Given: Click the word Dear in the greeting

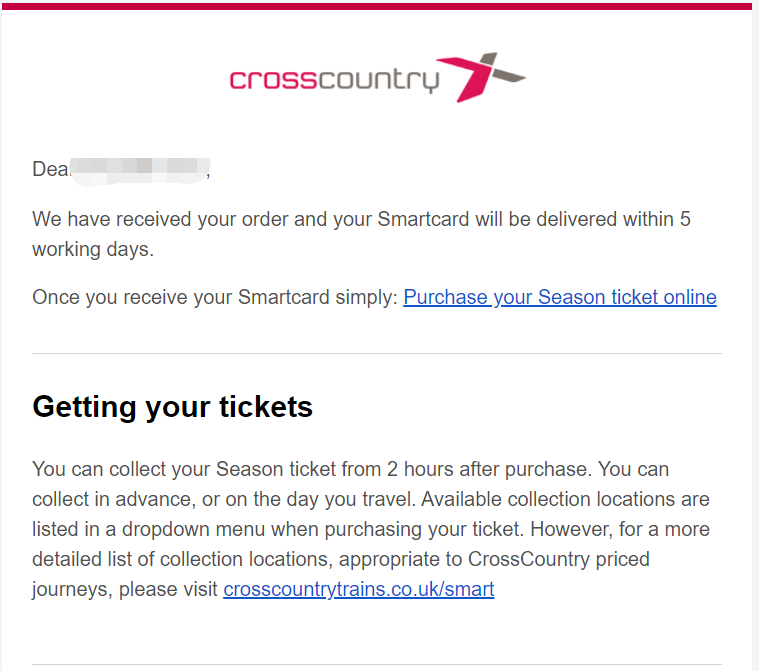Looking at the screenshot, I should click(51, 169).
